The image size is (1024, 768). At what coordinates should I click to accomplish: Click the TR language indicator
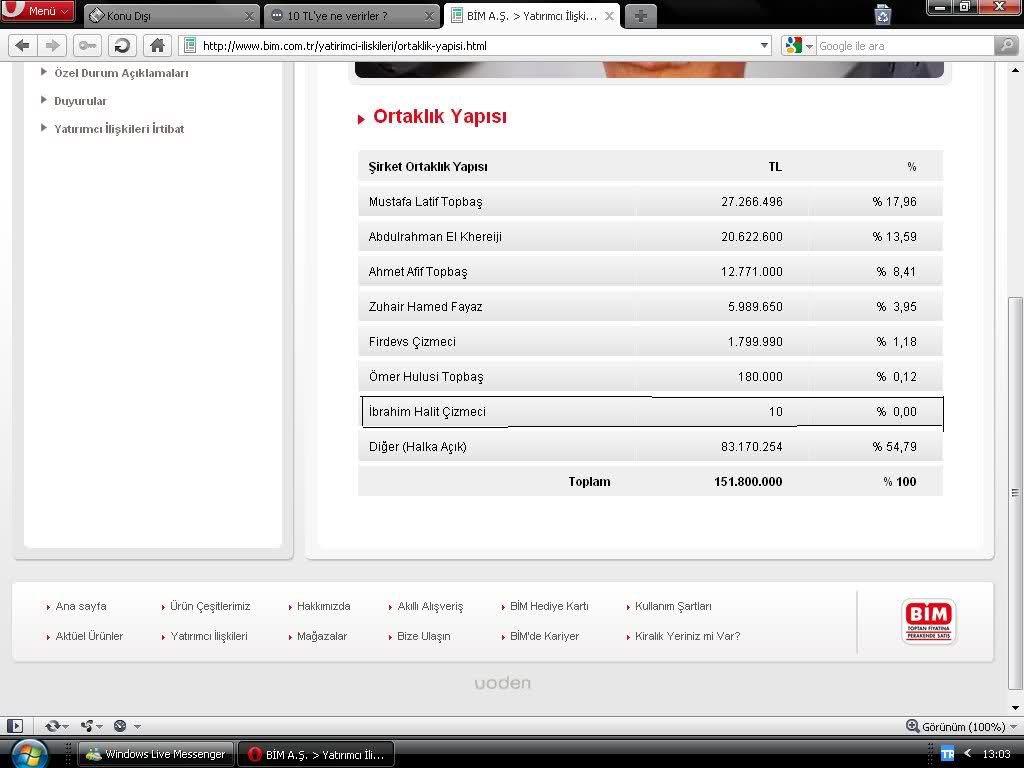tap(948, 754)
